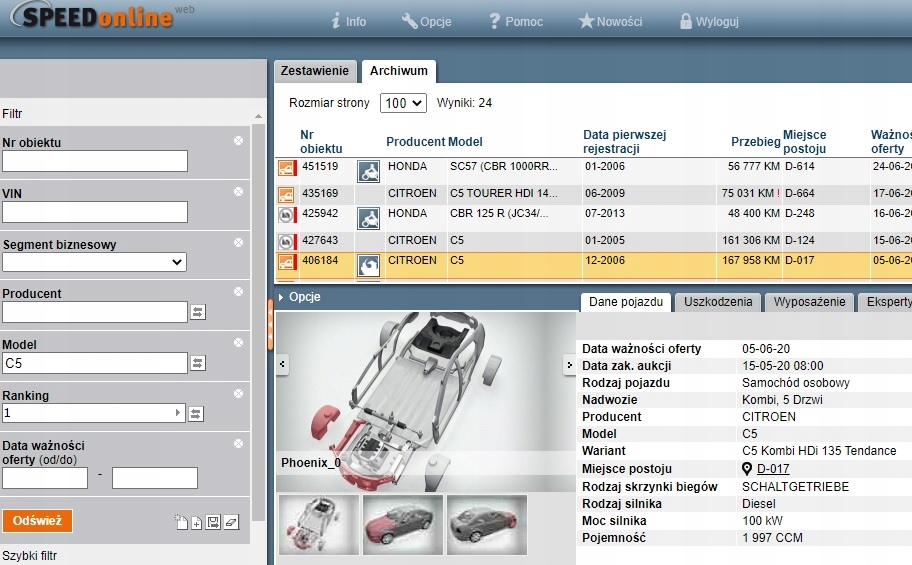The height and width of the screenshot is (565, 912).
Task: Click the new blank filter page icon
Action: tap(180, 522)
